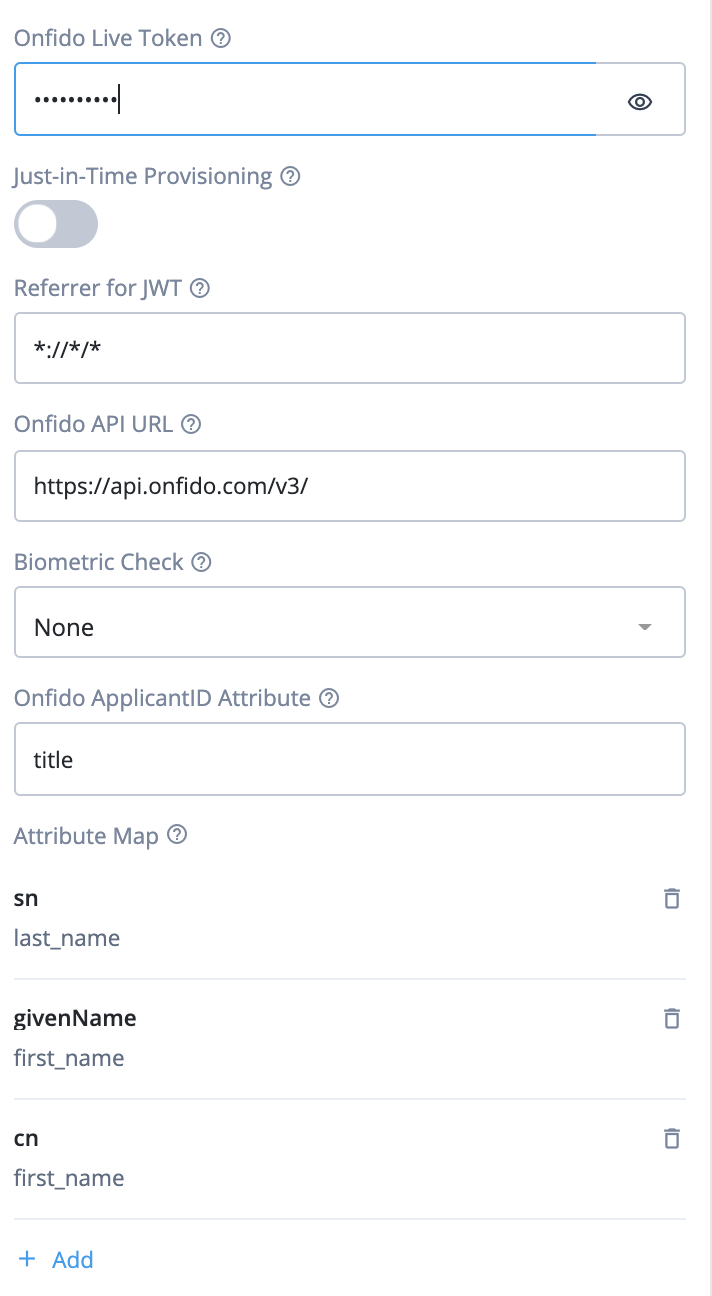Select the sn last_name mapping row
Image resolution: width=712 pixels, height=1296 pixels.
pos(300,918)
